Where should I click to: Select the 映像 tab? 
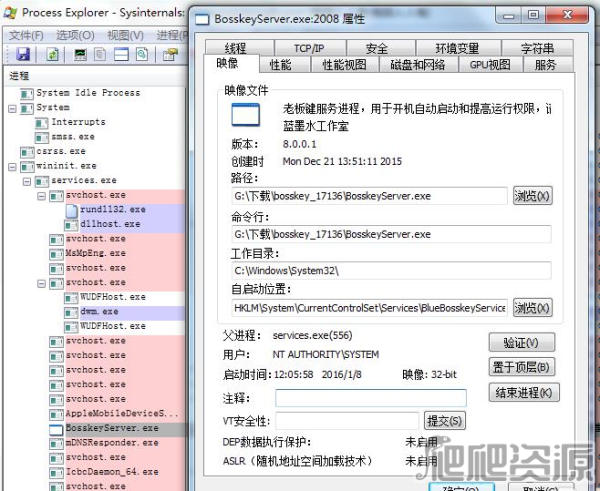[231, 63]
